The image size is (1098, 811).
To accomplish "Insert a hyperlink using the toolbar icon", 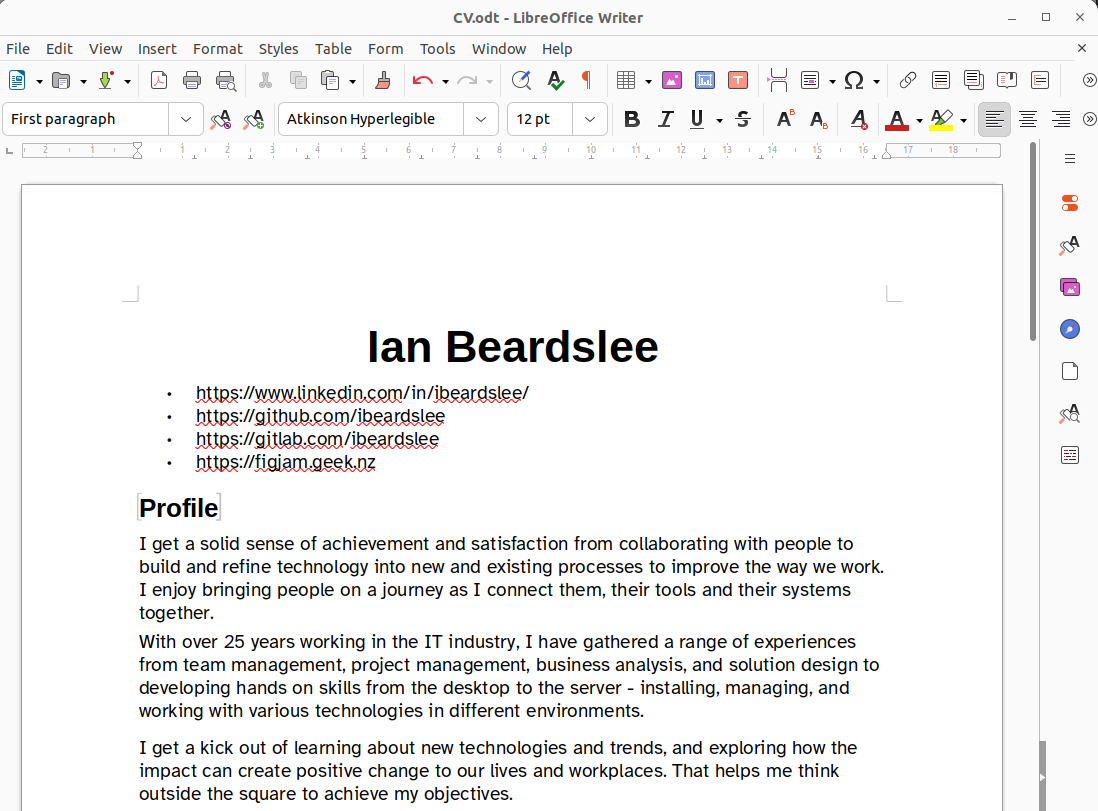I will point(908,80).
